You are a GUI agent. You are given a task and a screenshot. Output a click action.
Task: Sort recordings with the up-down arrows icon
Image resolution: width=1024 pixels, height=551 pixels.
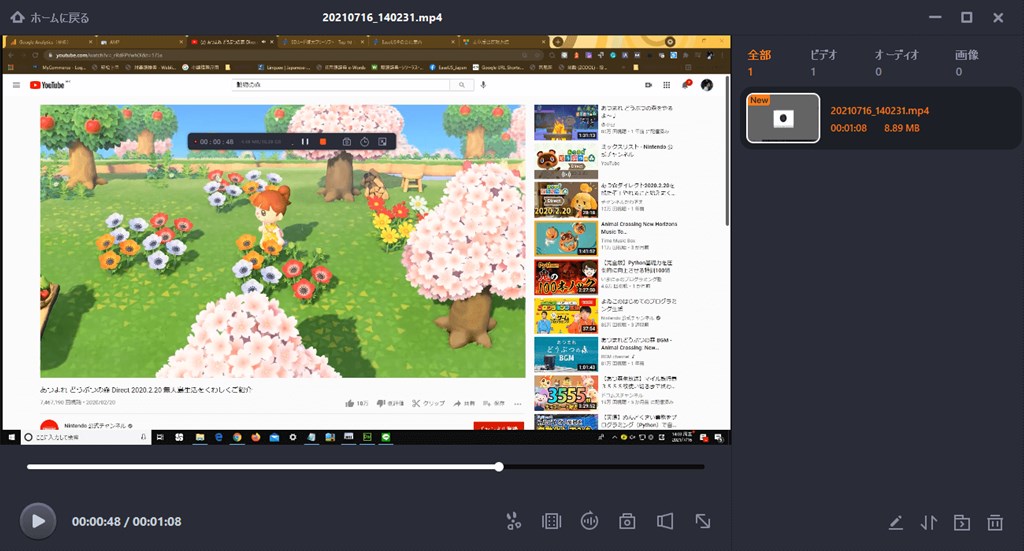point(929,522)
